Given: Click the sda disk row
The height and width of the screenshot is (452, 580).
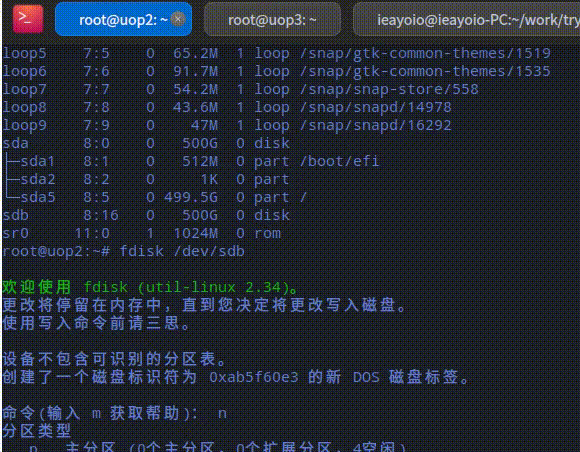Looking at the screenshot, I should pos(146,143).
